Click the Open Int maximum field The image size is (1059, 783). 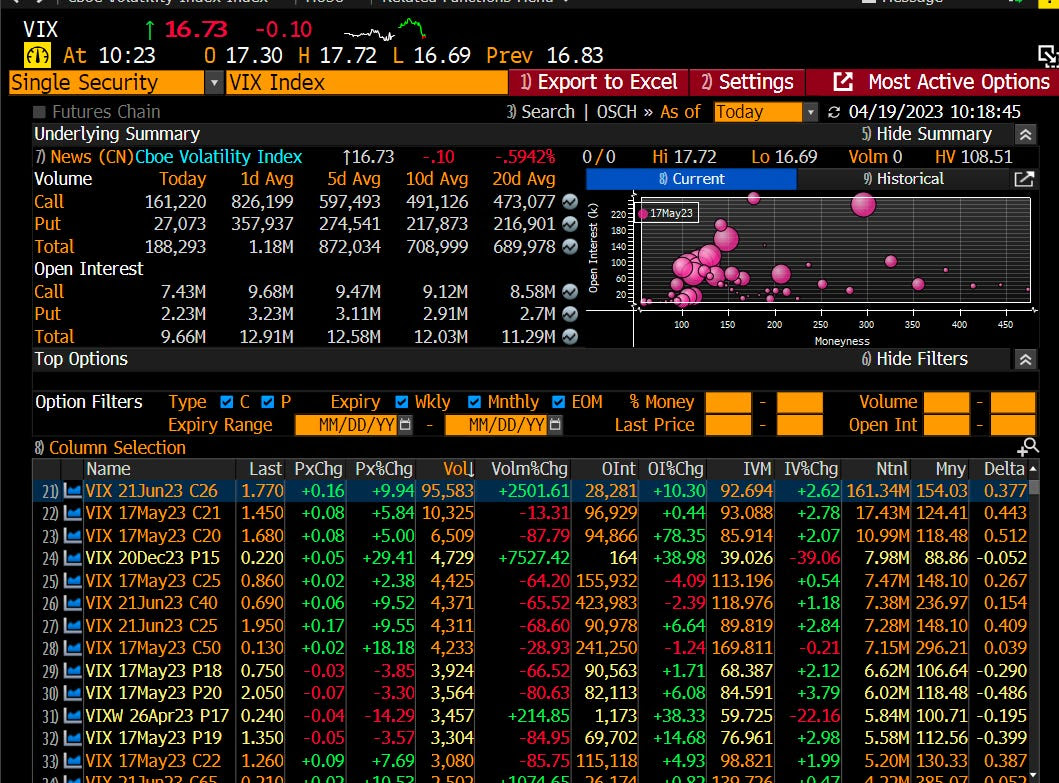(x=1012, y=426)
